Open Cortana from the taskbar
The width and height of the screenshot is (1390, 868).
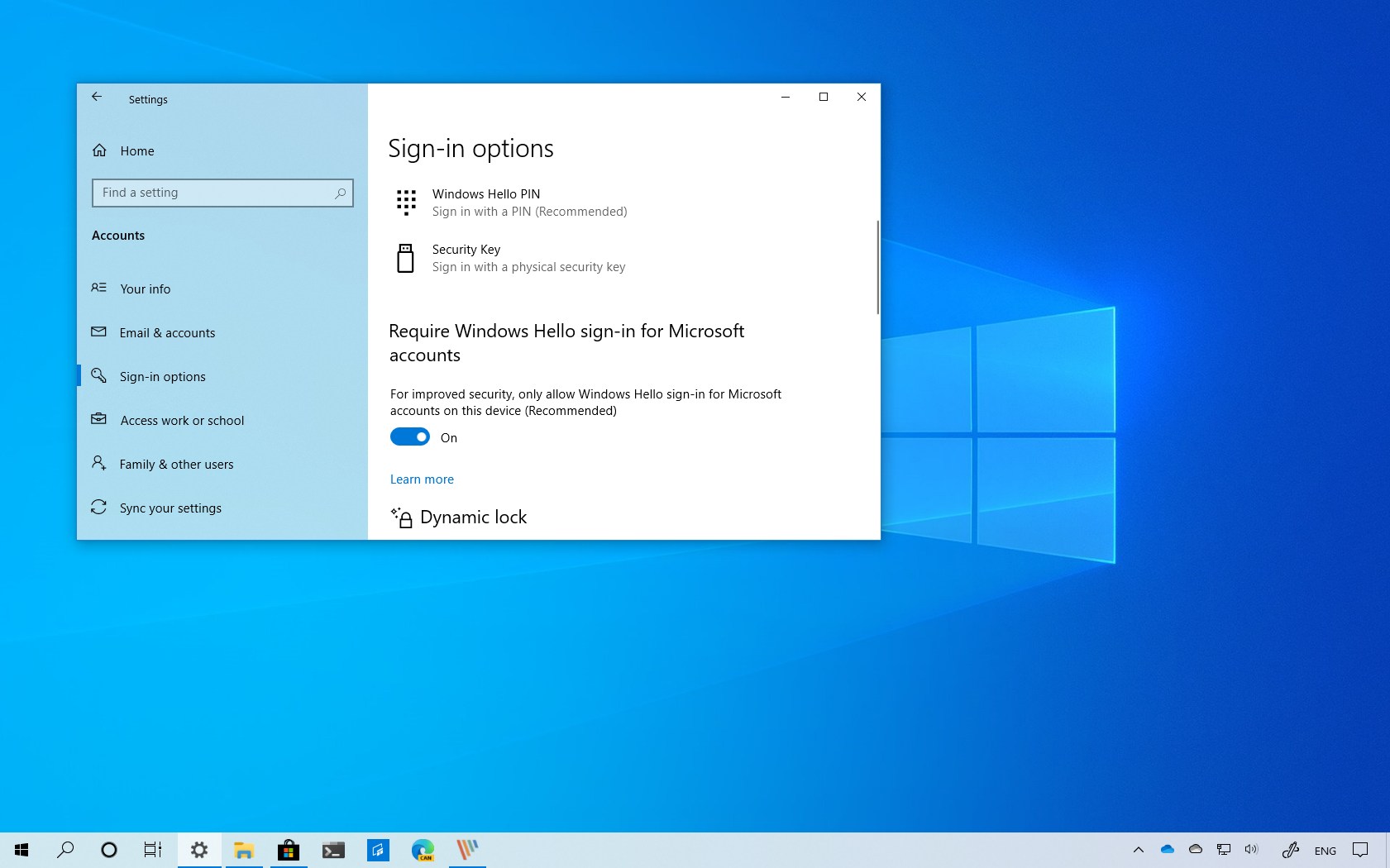click(109, 850)
